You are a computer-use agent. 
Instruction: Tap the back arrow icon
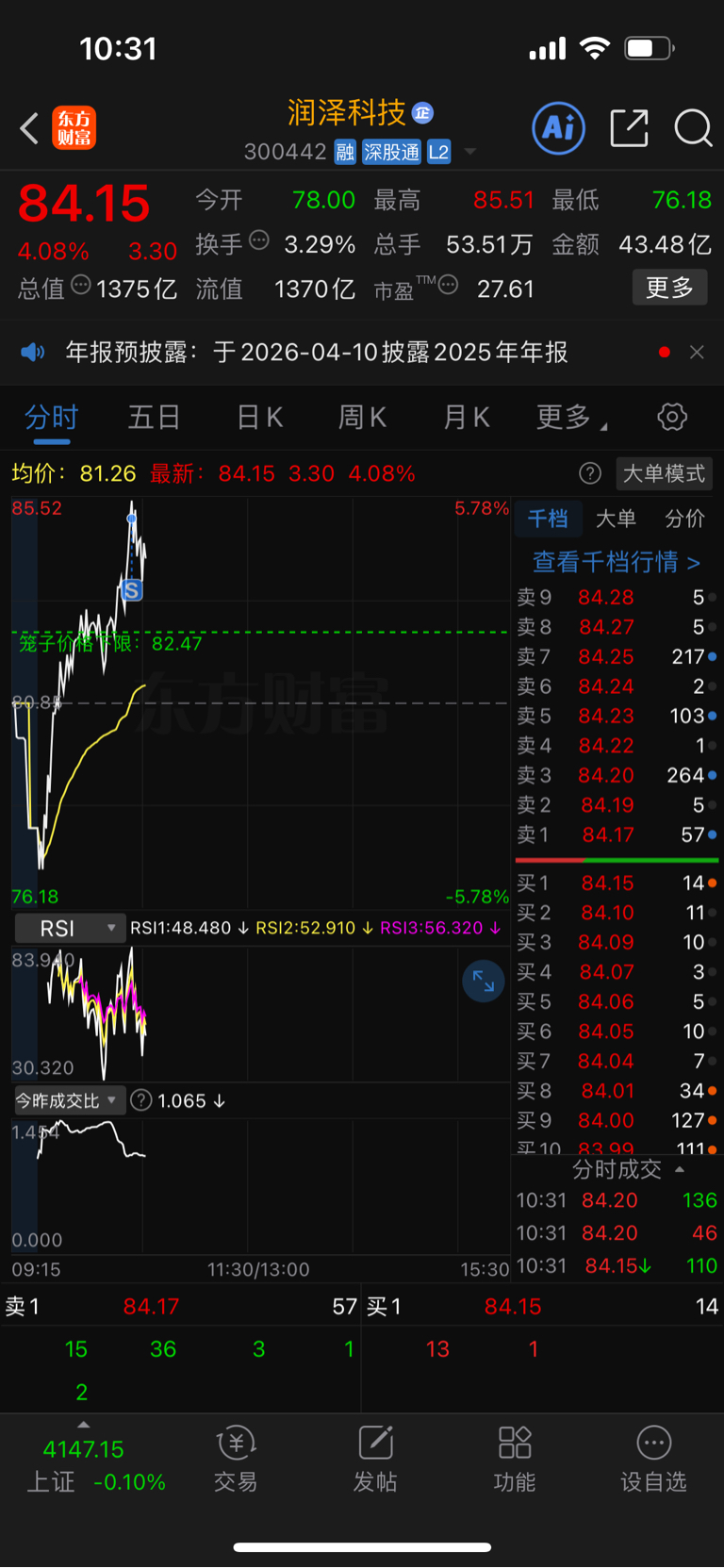coord(29,128)
